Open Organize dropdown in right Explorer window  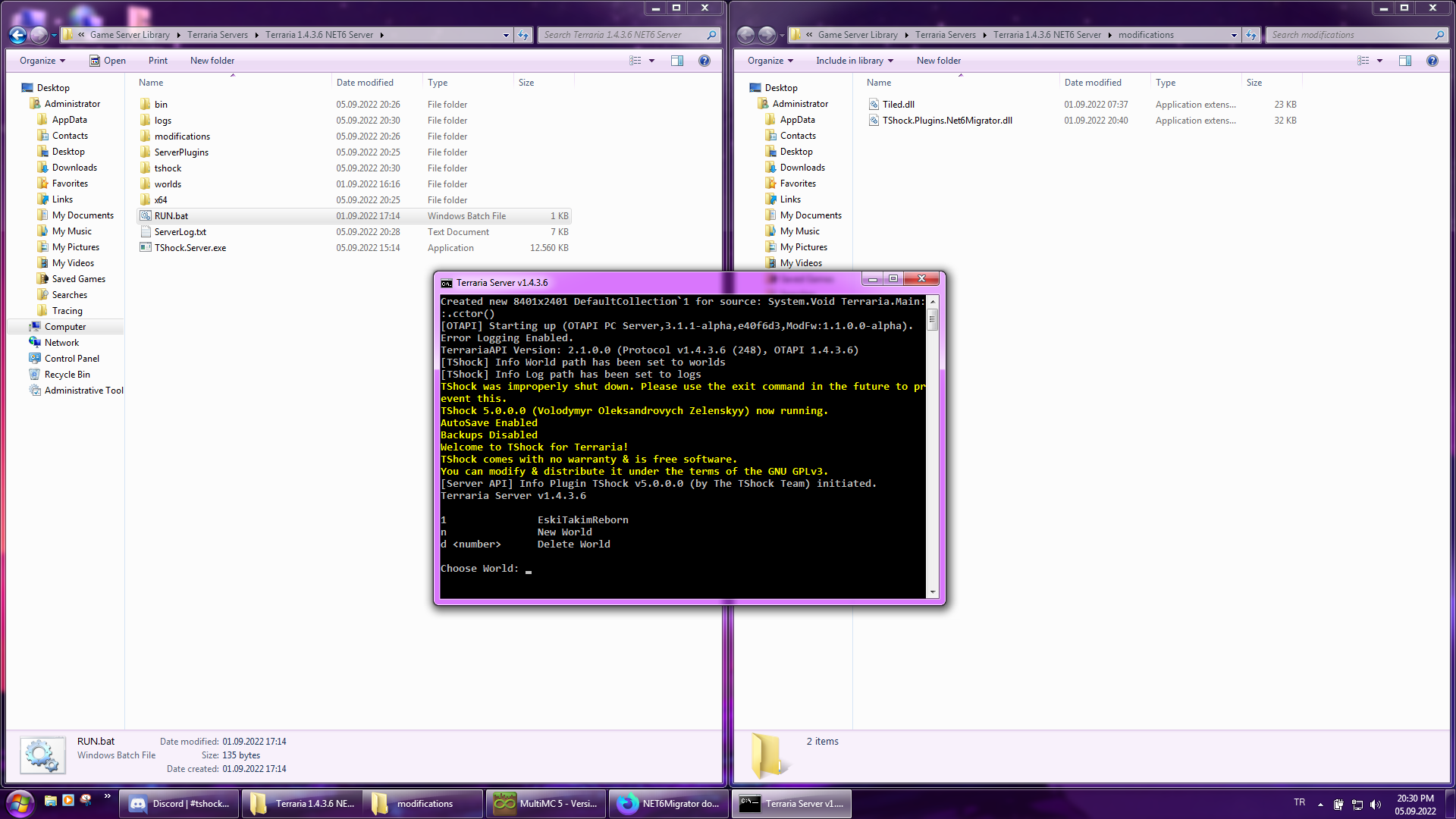(x=770, y=61)
